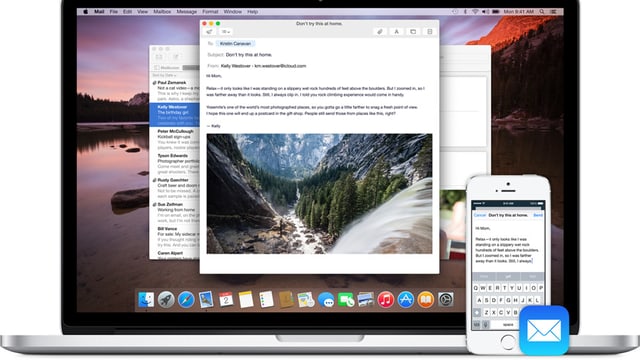Tap Cancel on the iPhone compose screen

[480, 215]
